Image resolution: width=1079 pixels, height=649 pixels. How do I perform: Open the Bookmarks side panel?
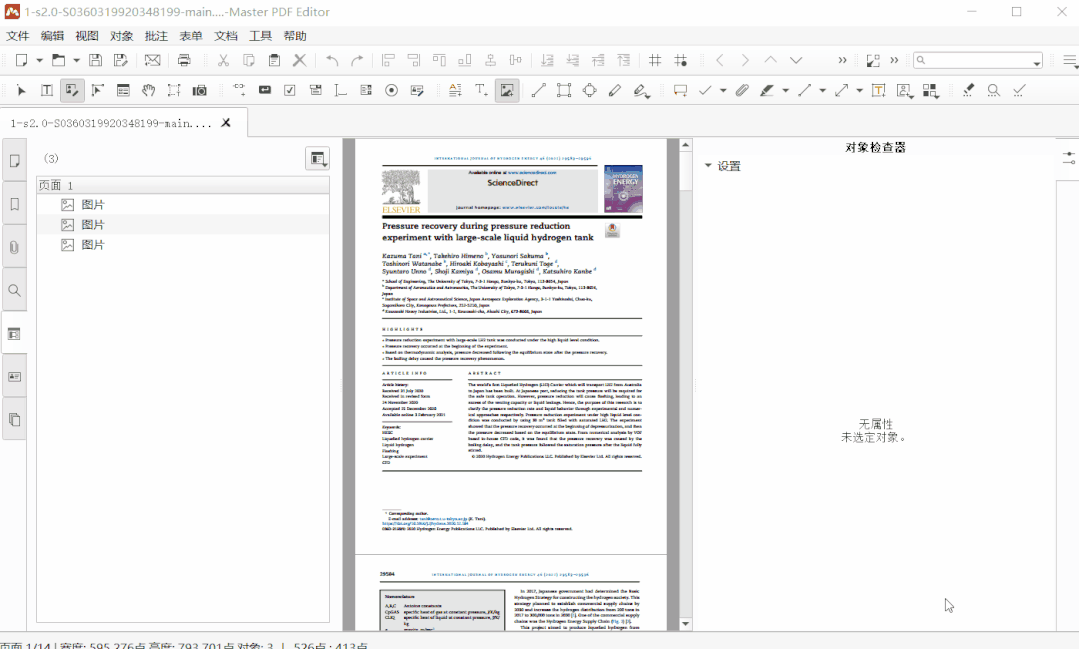[14, 204]
